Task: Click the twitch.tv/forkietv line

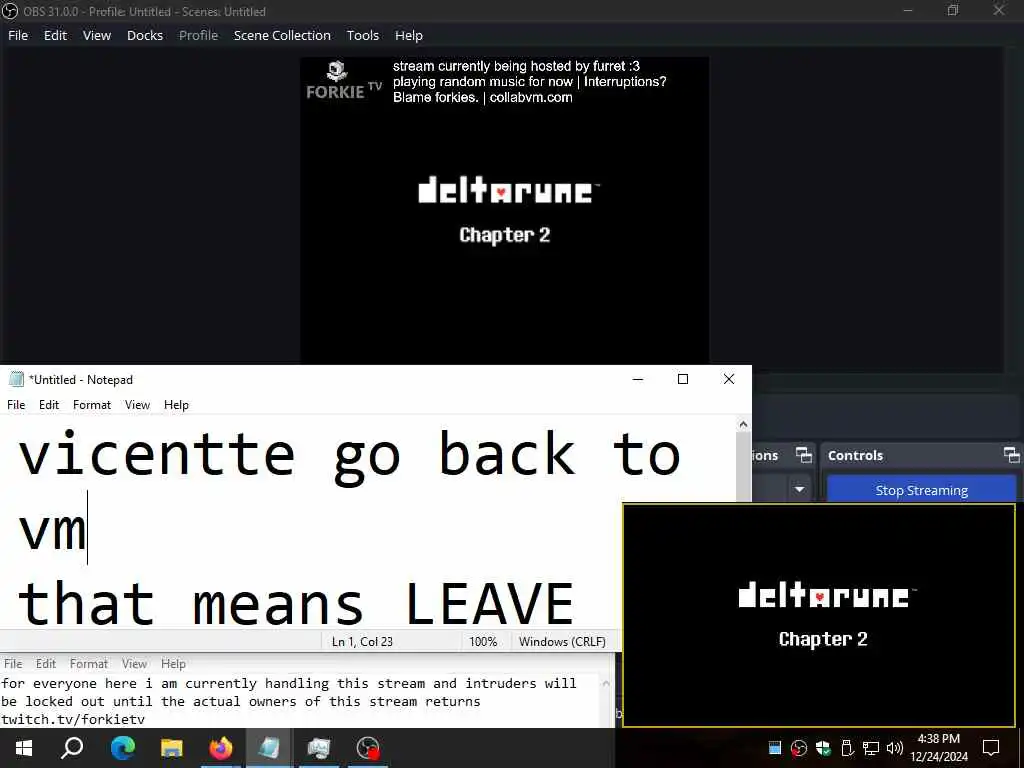Action: (72, 719)
